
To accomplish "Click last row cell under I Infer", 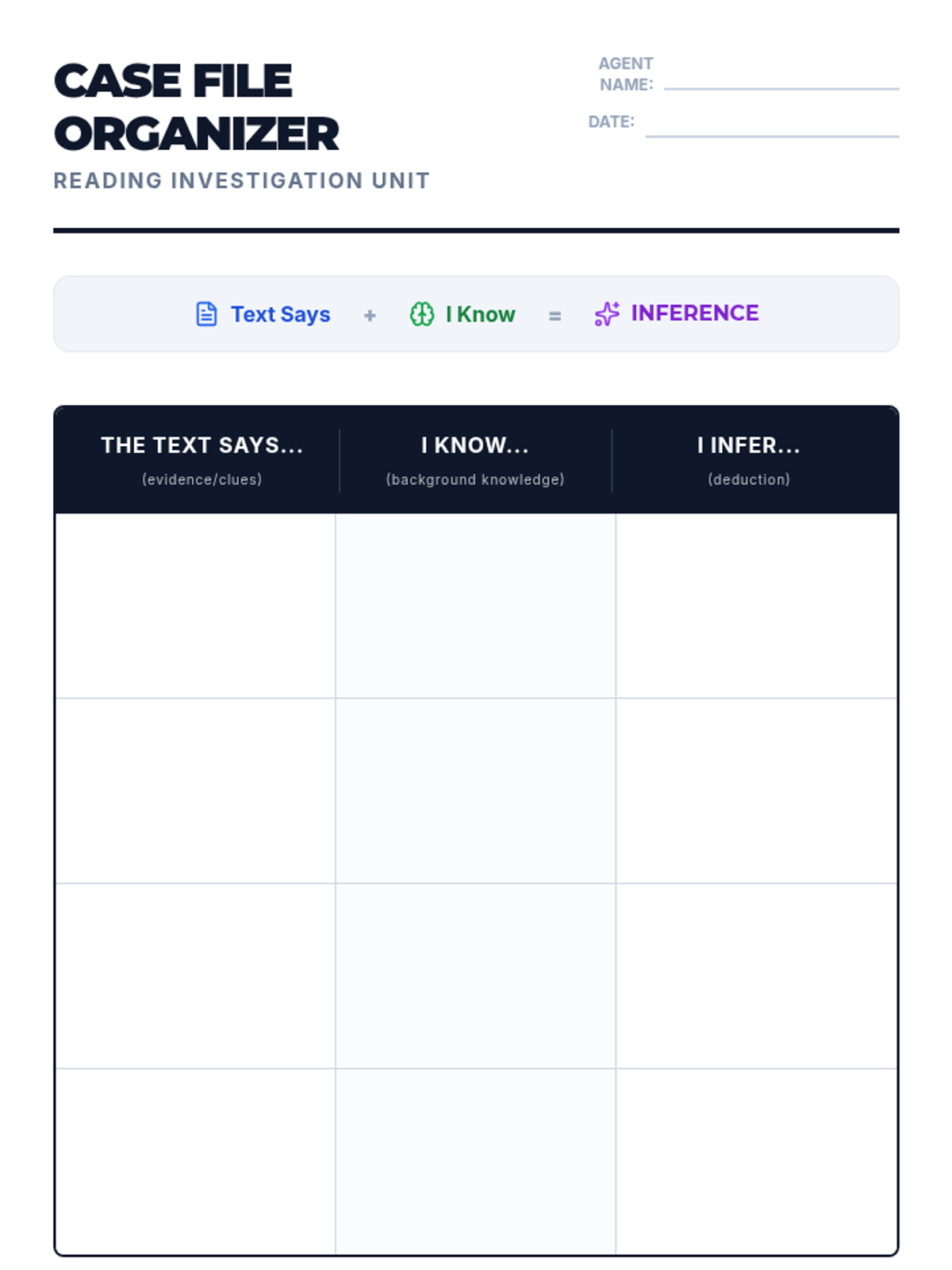I will (x=756, y=1160).
